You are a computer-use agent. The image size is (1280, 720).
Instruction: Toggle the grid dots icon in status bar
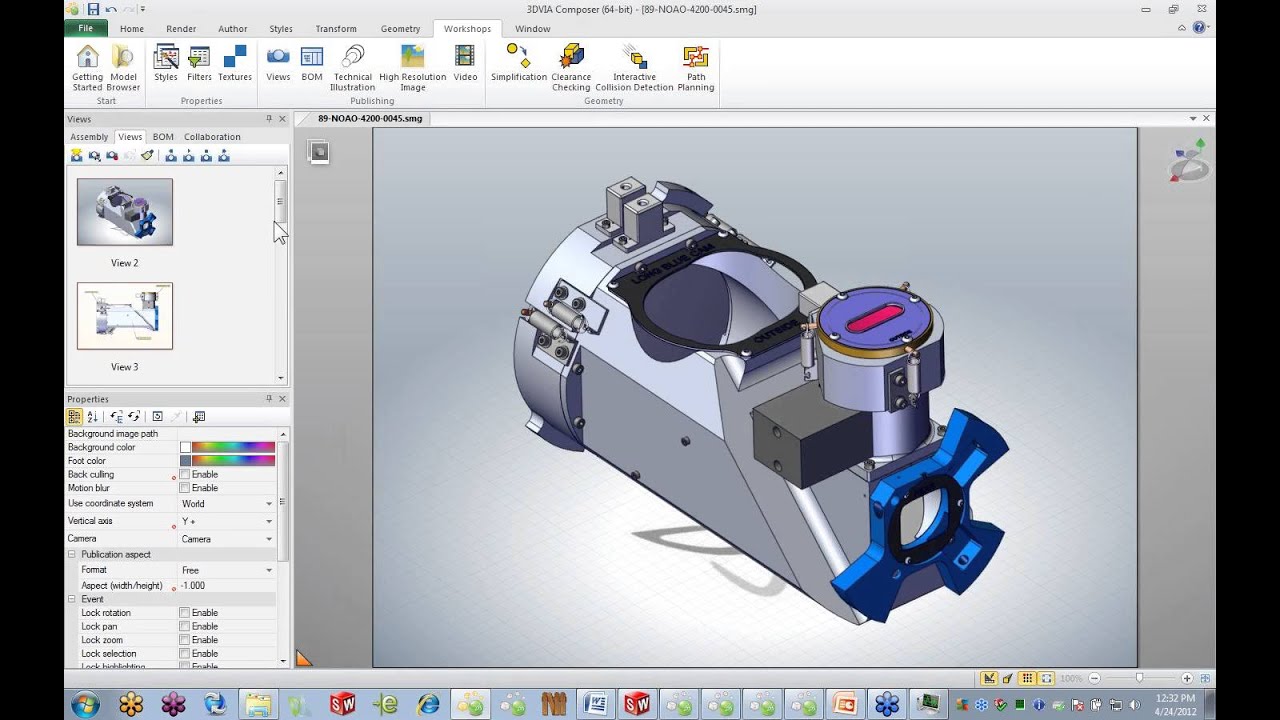coord(1027,678)
